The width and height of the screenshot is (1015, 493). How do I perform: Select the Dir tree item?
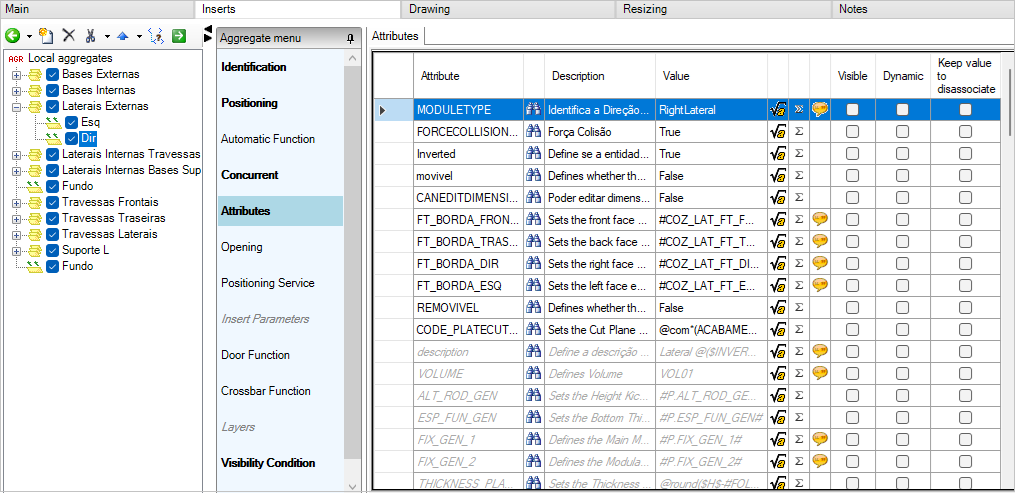pyautogui.click(x=89, y=138)
